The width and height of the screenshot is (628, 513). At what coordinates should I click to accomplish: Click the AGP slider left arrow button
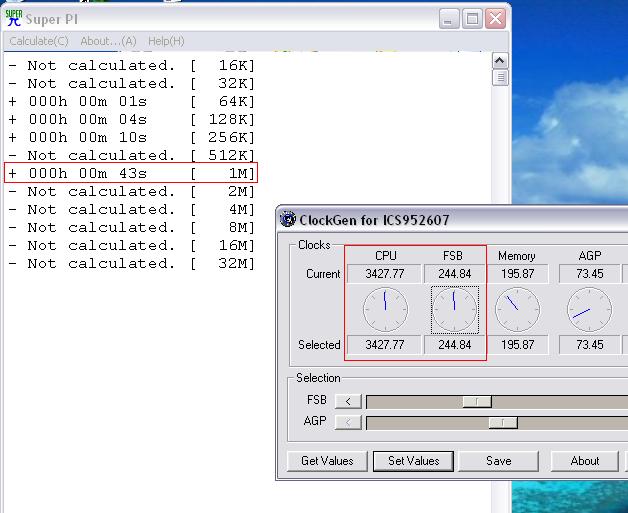coord(348,422)
